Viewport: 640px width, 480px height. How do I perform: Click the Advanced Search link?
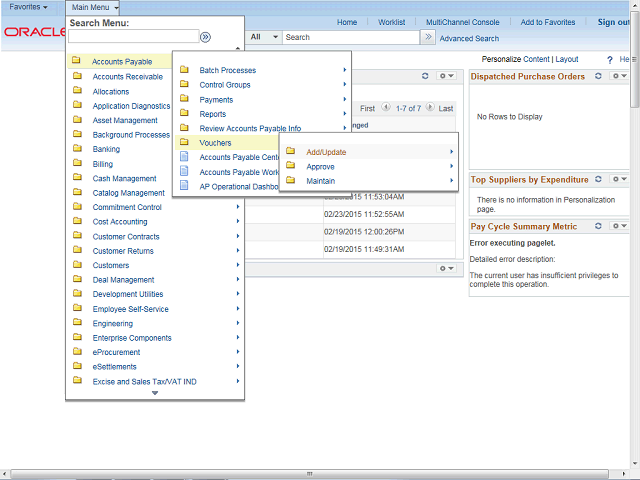(469, 39)
